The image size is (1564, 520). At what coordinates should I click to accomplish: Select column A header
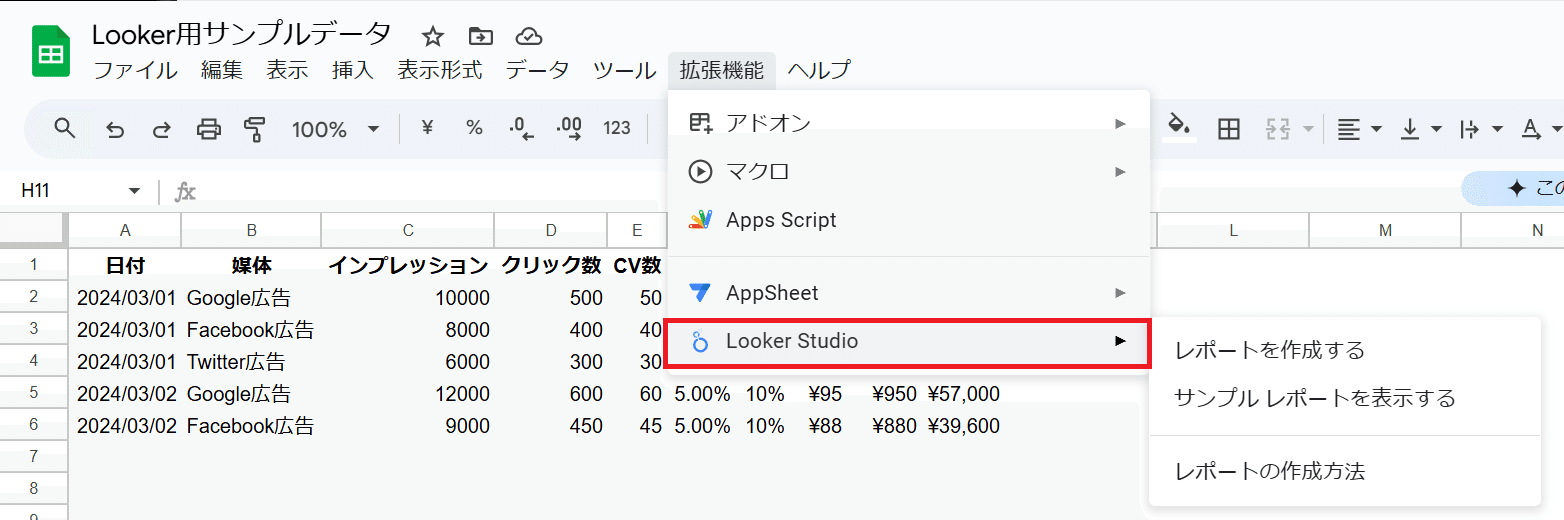pyautogui.click(x=125, y=230)
